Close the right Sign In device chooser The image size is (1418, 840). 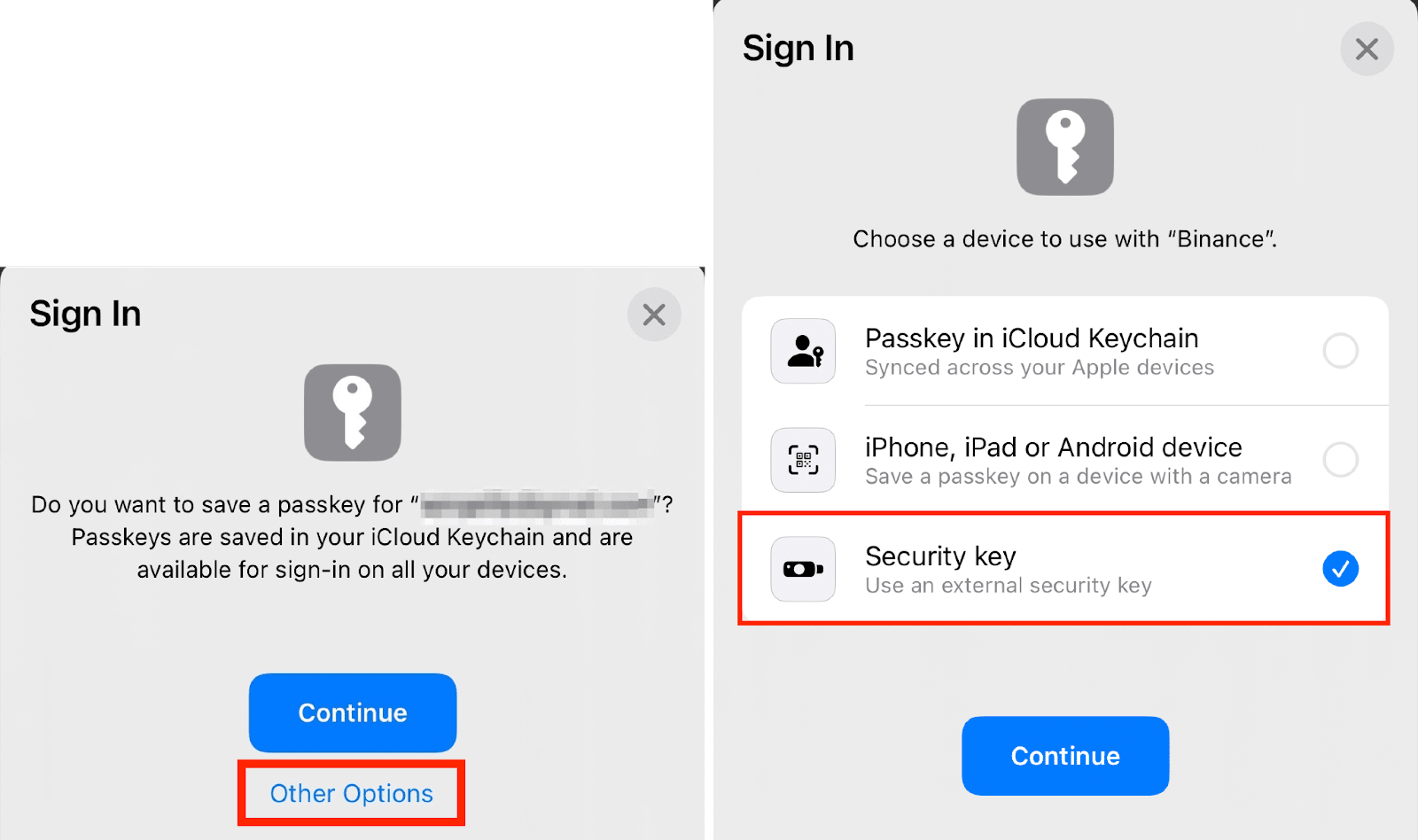[x=1367, y=49]
